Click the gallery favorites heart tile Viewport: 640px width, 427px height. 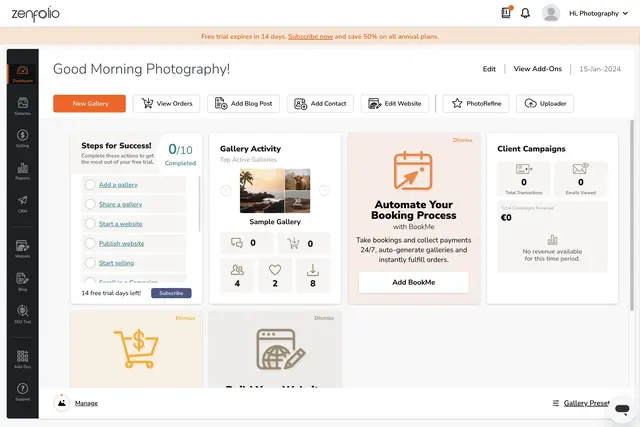pos(275,276)
